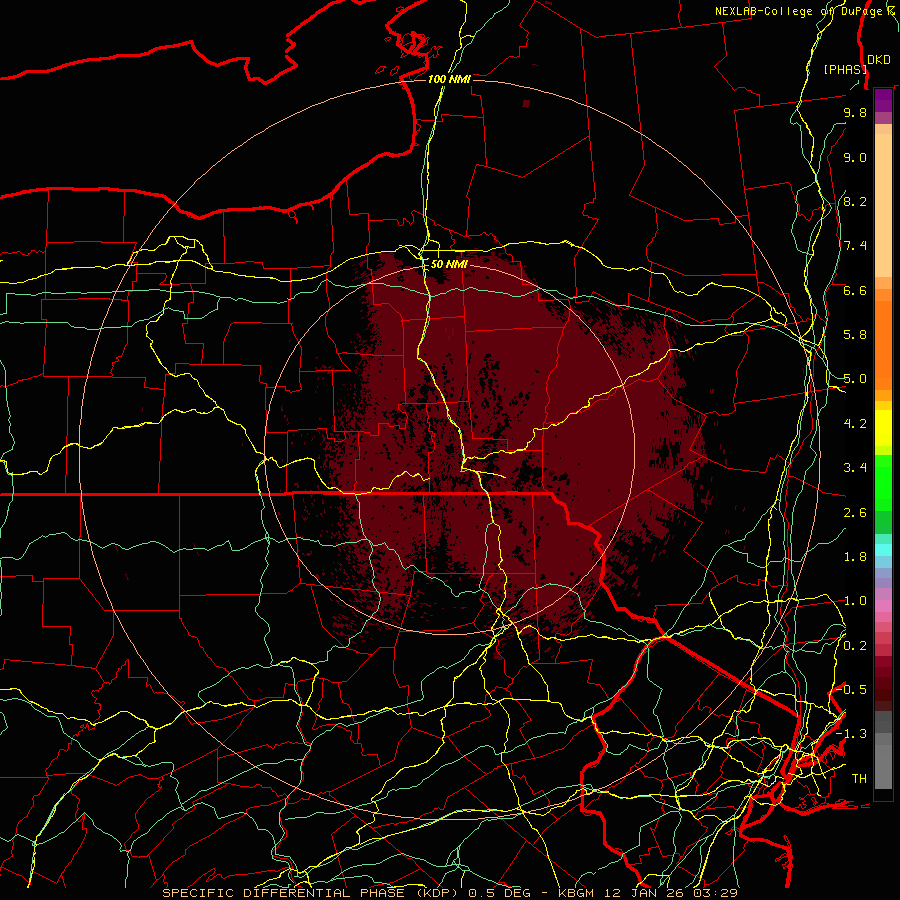Click the 0.2 legend value
900x900 pixels.
coord(855,646)
